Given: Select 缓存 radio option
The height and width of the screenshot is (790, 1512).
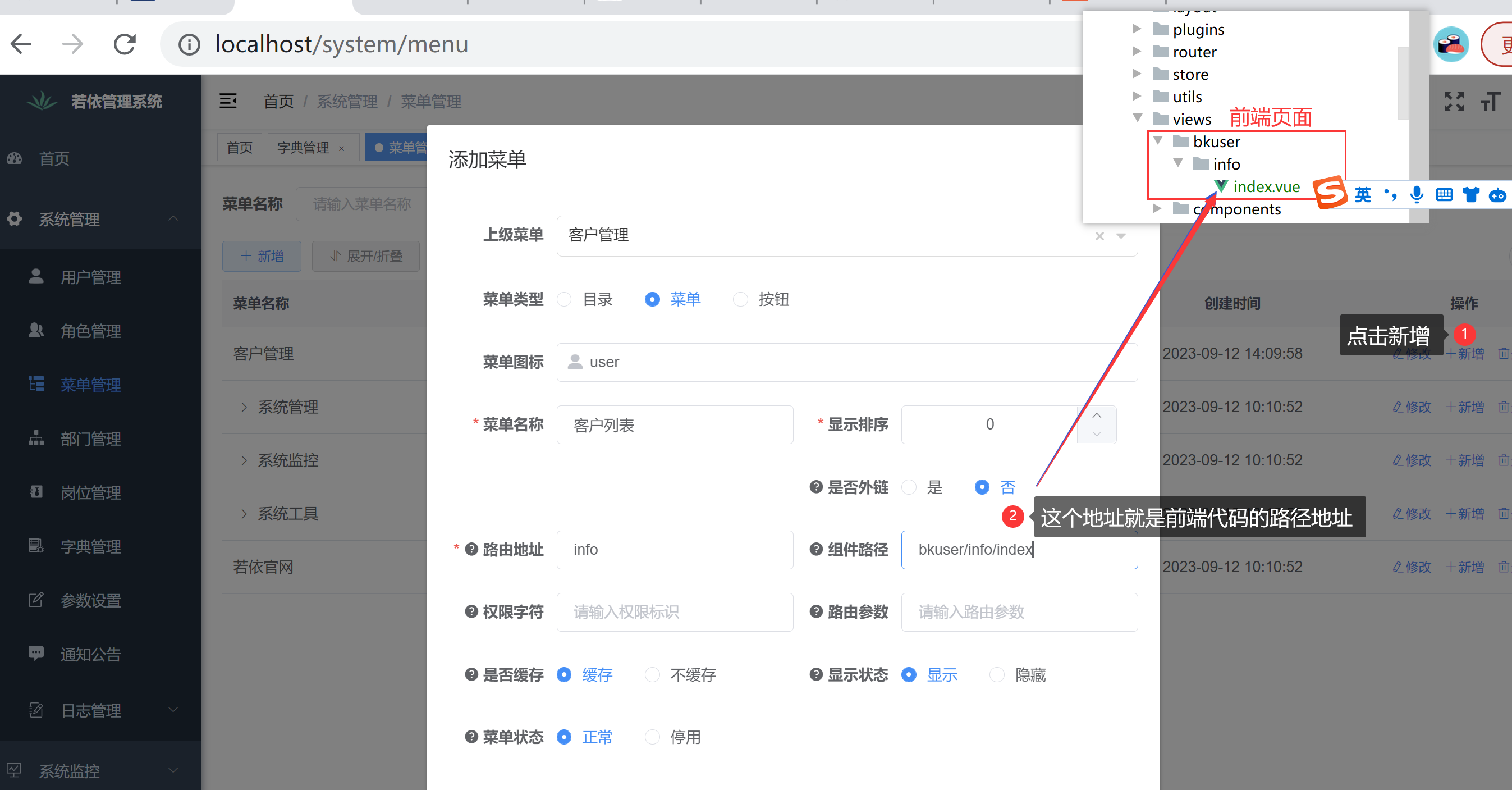Looking at the screenshot, I should click(564, 674).
